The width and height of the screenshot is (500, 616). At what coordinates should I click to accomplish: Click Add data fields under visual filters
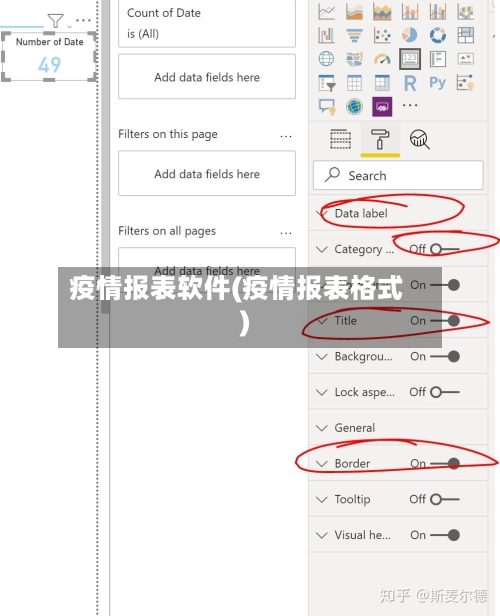point(207,77)
